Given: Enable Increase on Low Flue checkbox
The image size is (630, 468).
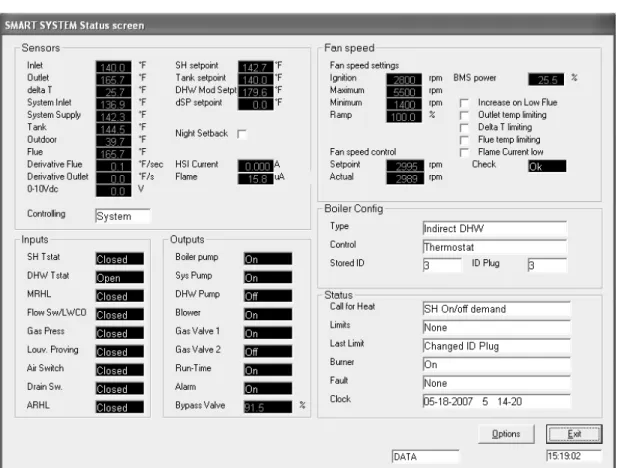Looking at the screenshot, I should 464,103.
